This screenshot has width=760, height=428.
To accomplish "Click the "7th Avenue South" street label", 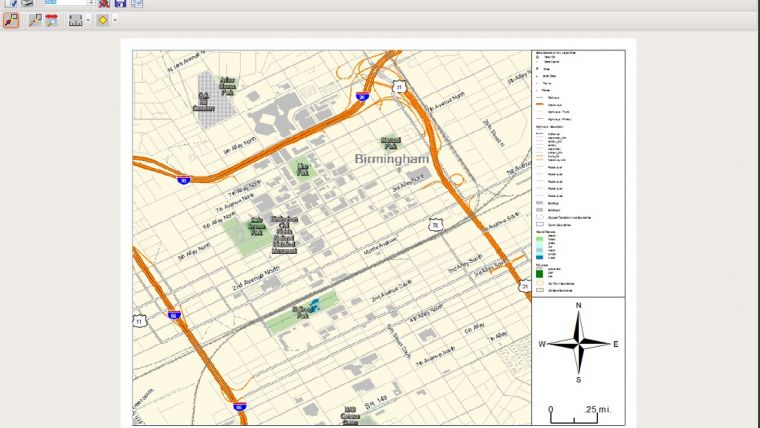I will click(435, 356).
